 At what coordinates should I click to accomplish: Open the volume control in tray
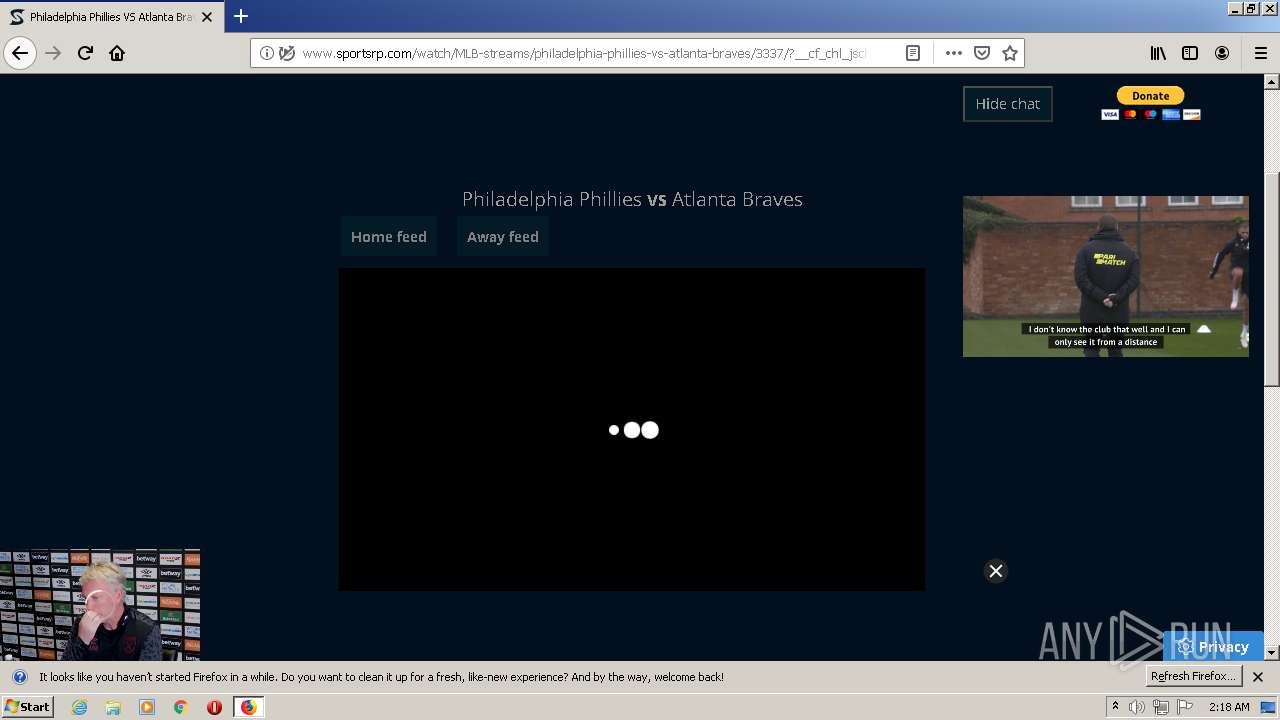point(1137,707)
